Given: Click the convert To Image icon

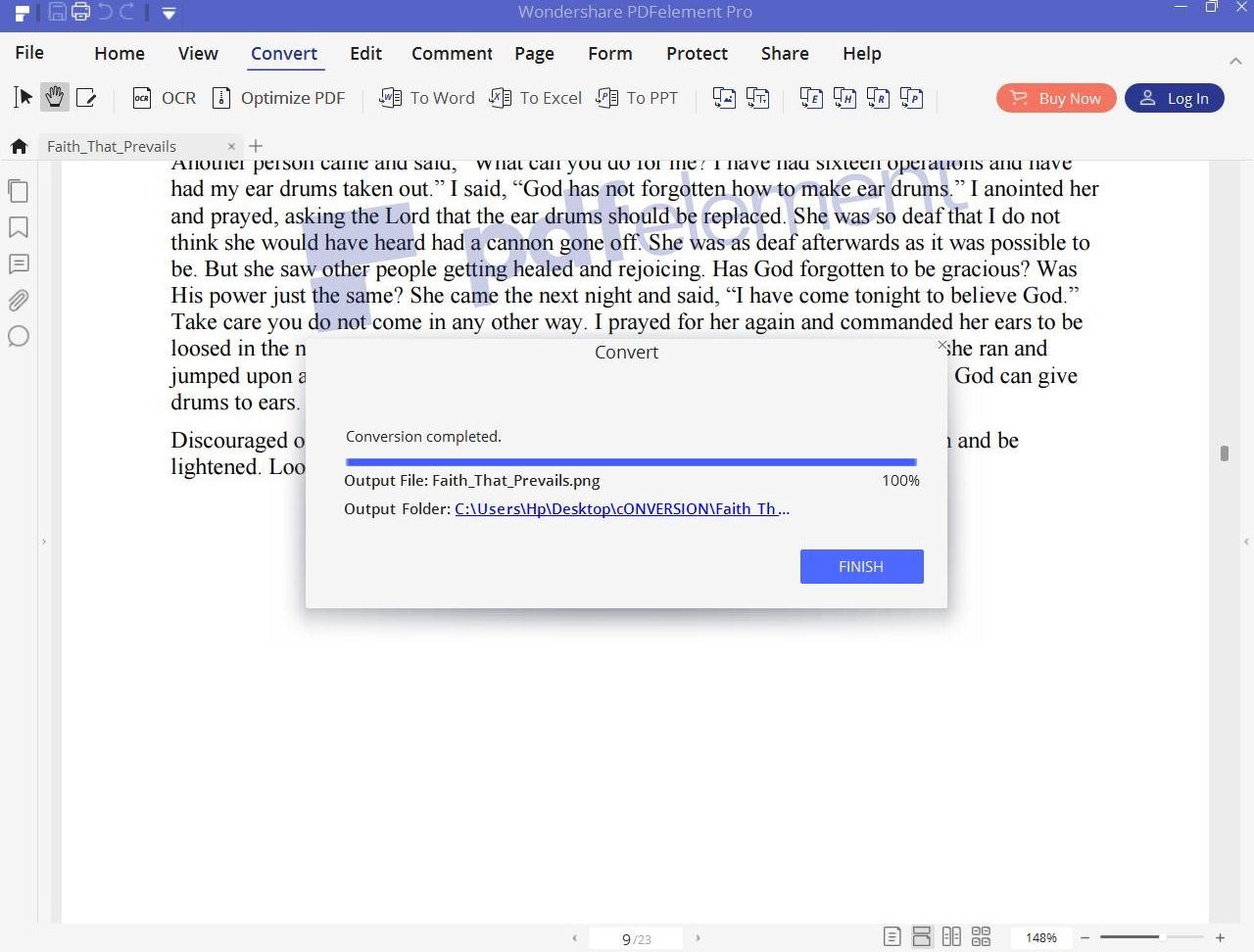Looking at the screenshot, I should pyautogui.click(x=724, y=98).
